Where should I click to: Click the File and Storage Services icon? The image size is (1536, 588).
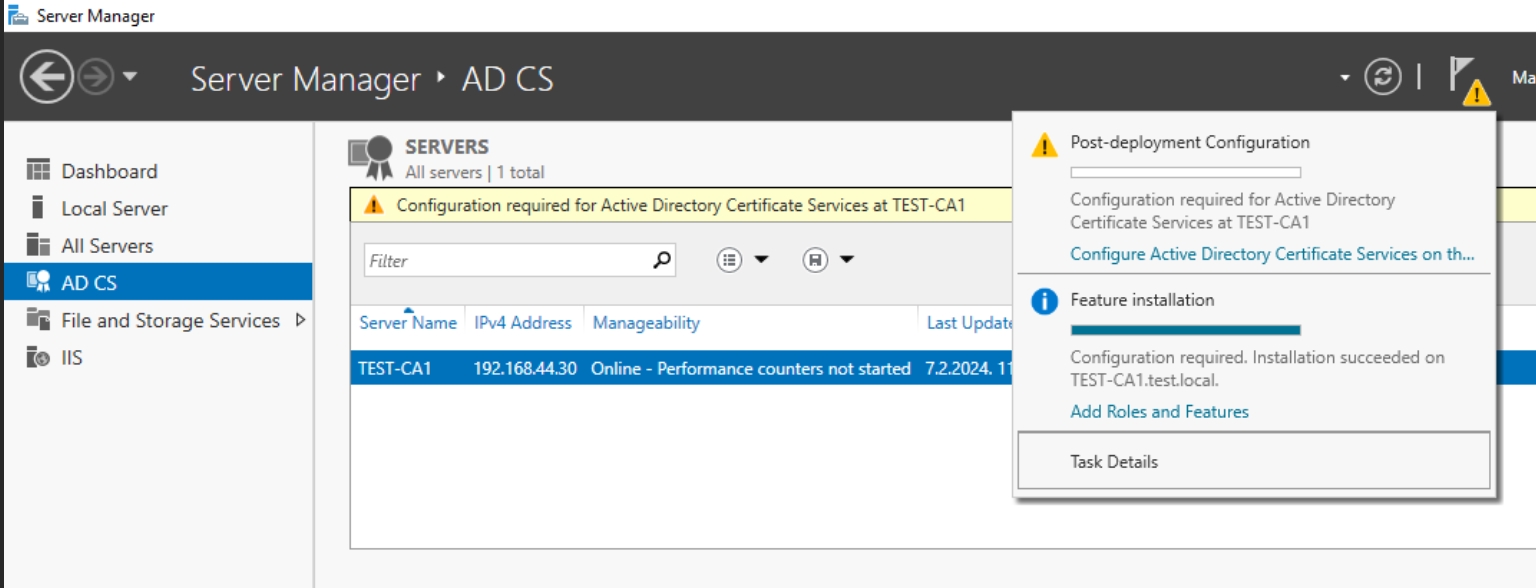(x=38, y=320)
